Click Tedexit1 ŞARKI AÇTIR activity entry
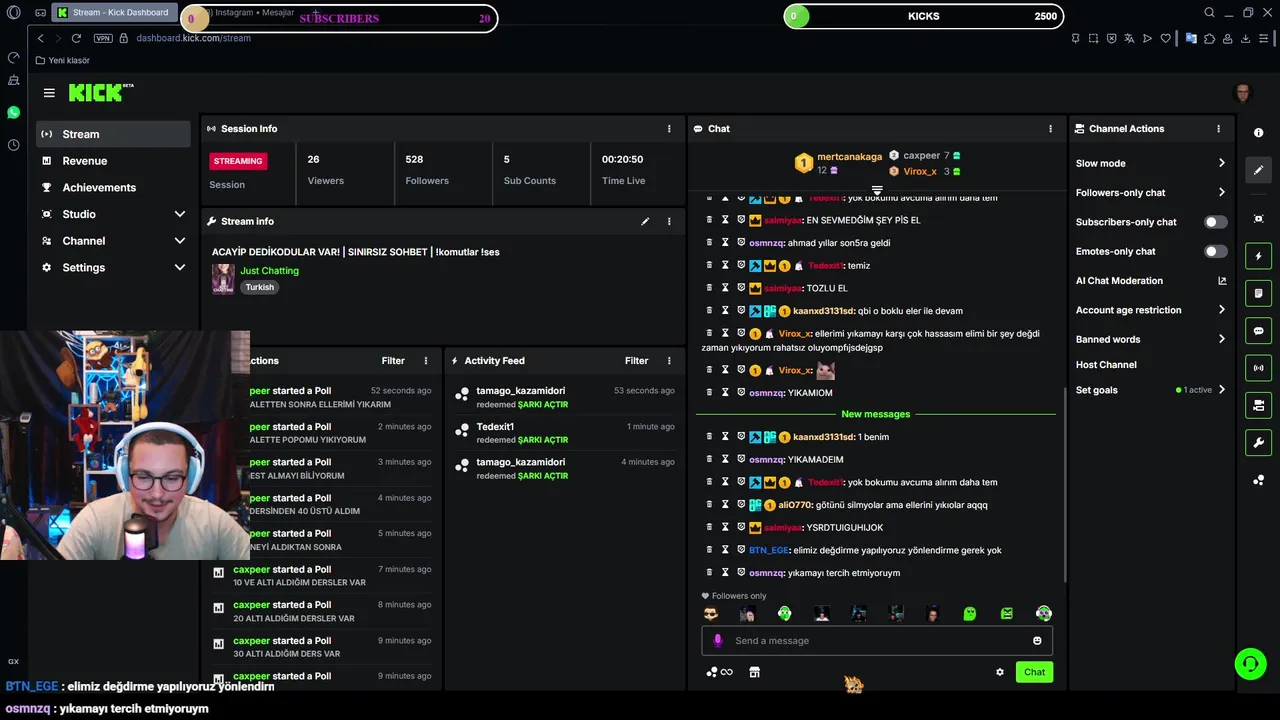1280x720 pixels. coord(564,433)
